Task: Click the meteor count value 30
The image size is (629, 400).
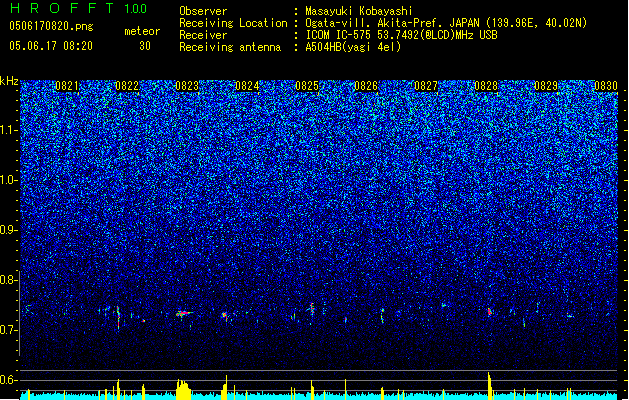Action: pyautogui.click(x=145, y=46)
